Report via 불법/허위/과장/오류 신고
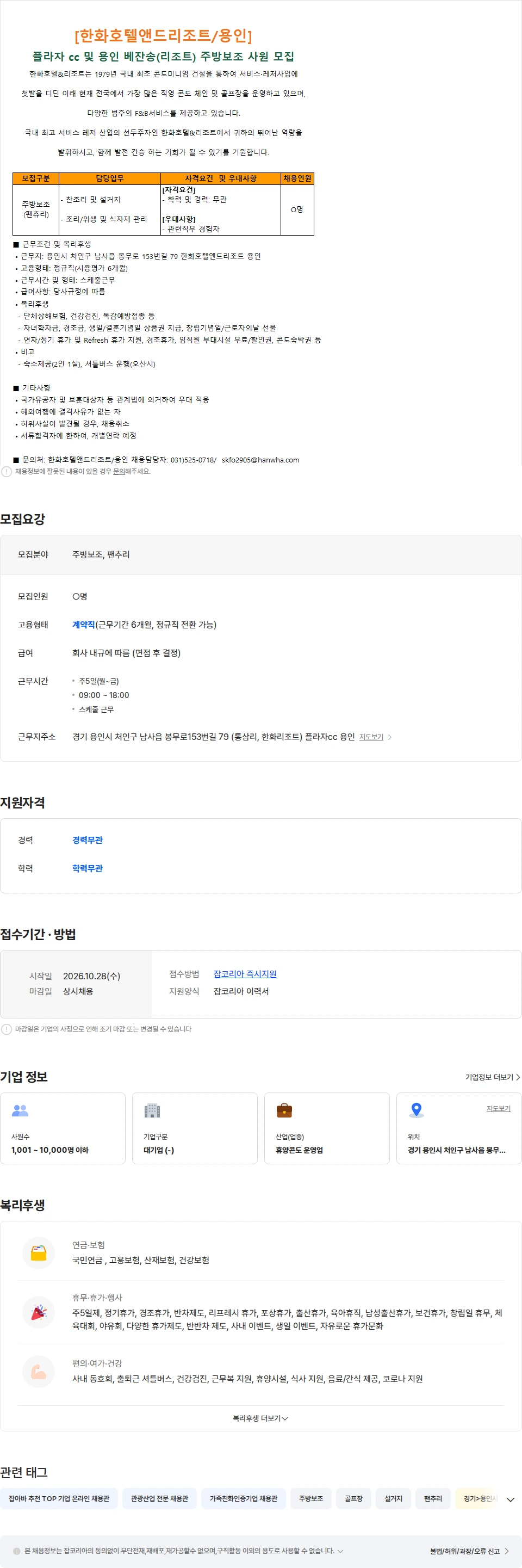 pyautogui.click(x=469, y=1551)
